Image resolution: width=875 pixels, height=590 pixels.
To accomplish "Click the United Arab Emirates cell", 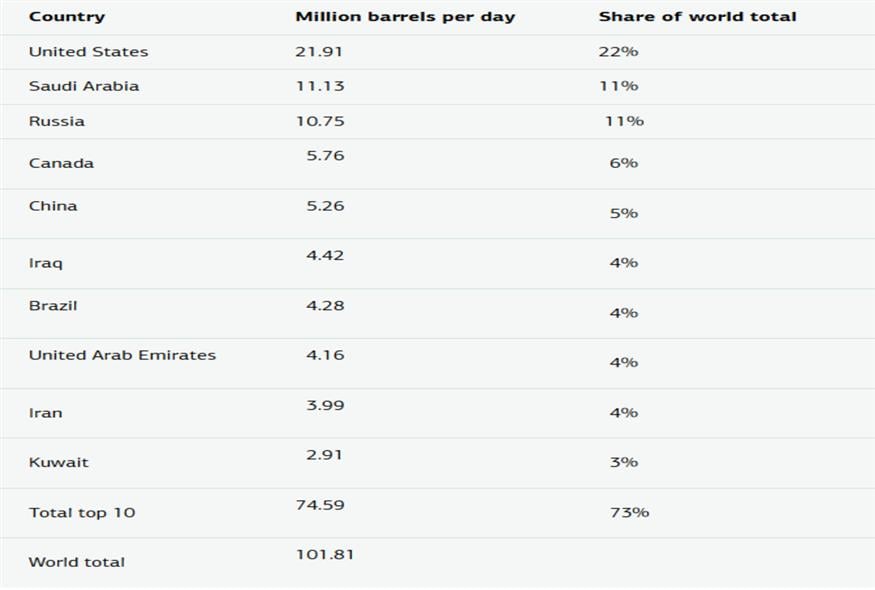I will pyautogui.click(x=122, y=355).
